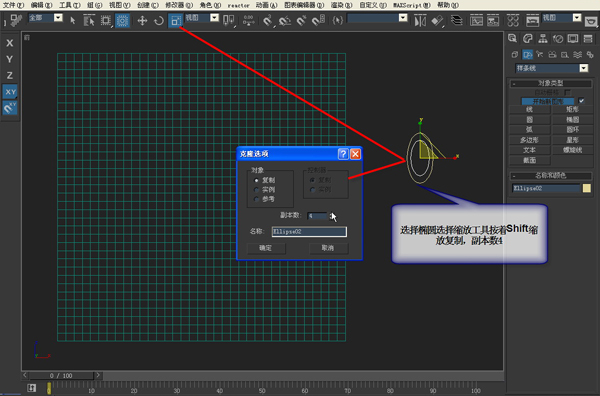Select the Cameras category icon
Image resolution: width=600 pixels, height=396 pixels.
point(552,55)
